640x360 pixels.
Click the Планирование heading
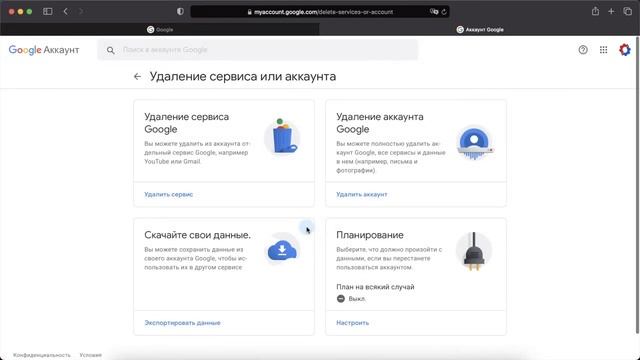coord(370,235)
